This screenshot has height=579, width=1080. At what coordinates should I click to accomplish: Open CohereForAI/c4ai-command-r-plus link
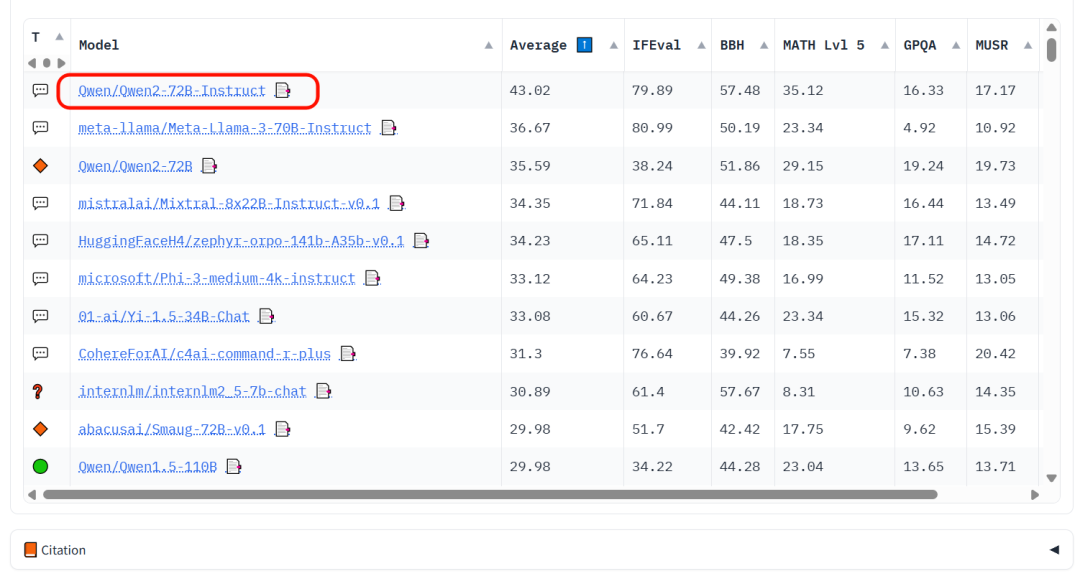[x=205, y=354]
